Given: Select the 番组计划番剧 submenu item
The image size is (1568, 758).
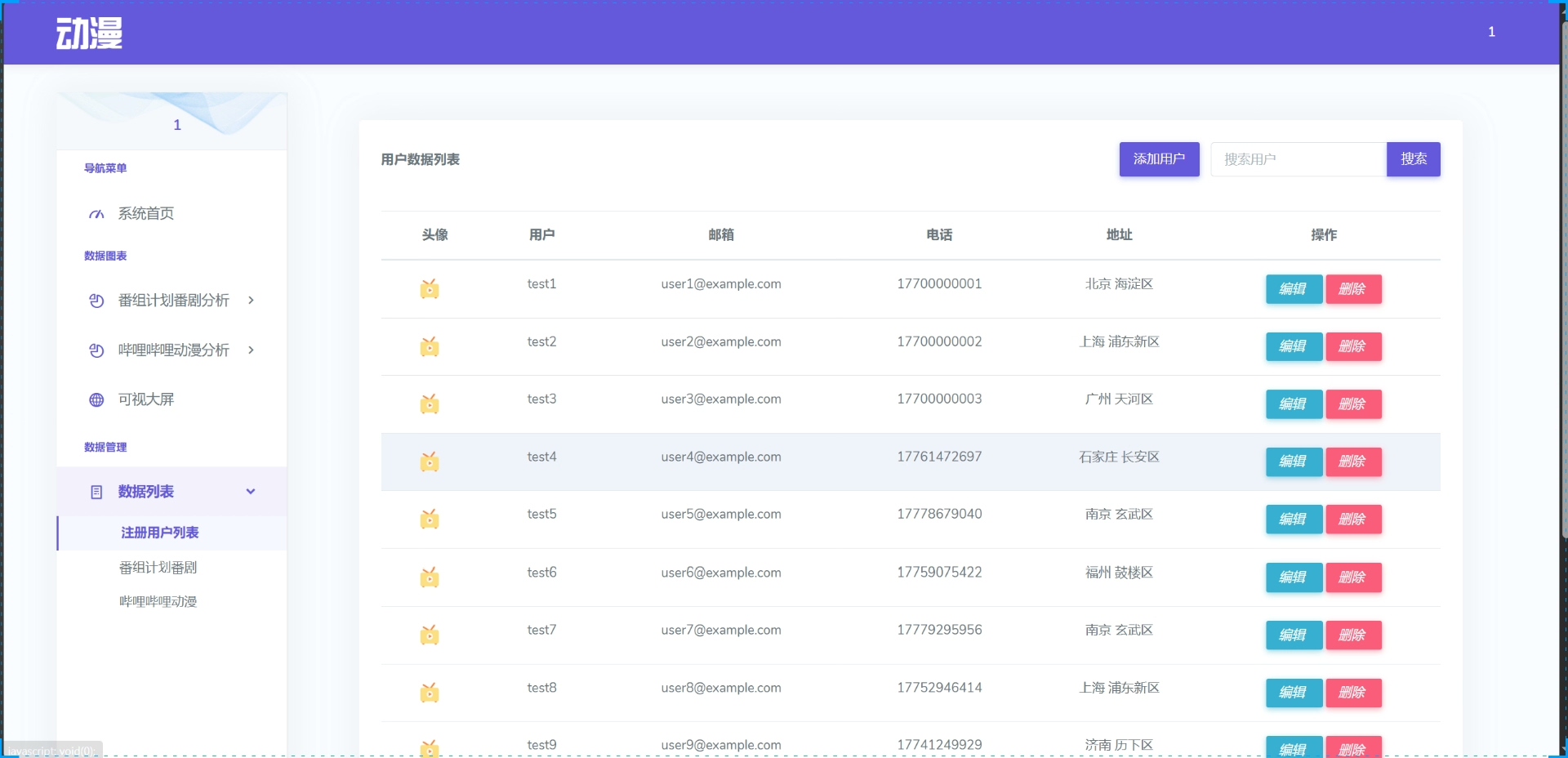Looking at the screenshot, I should pyautogui.click(x=158, y=568).
